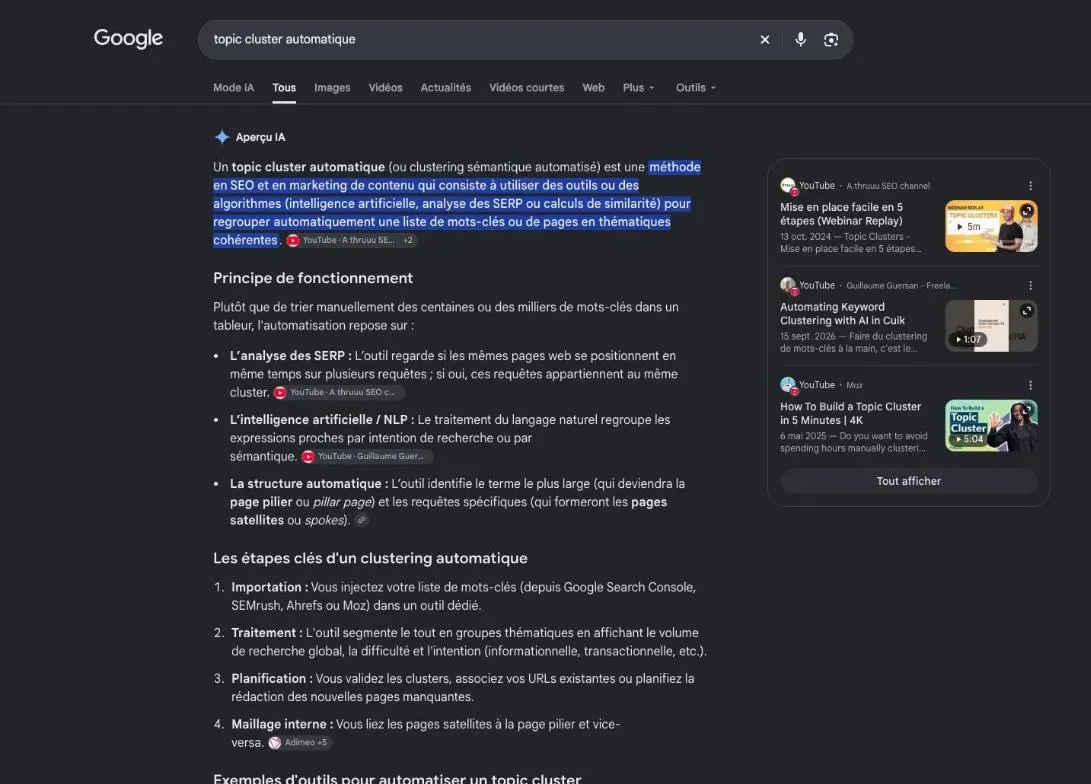Expand the webinar replay thumbnail via corner icon

1027,210
